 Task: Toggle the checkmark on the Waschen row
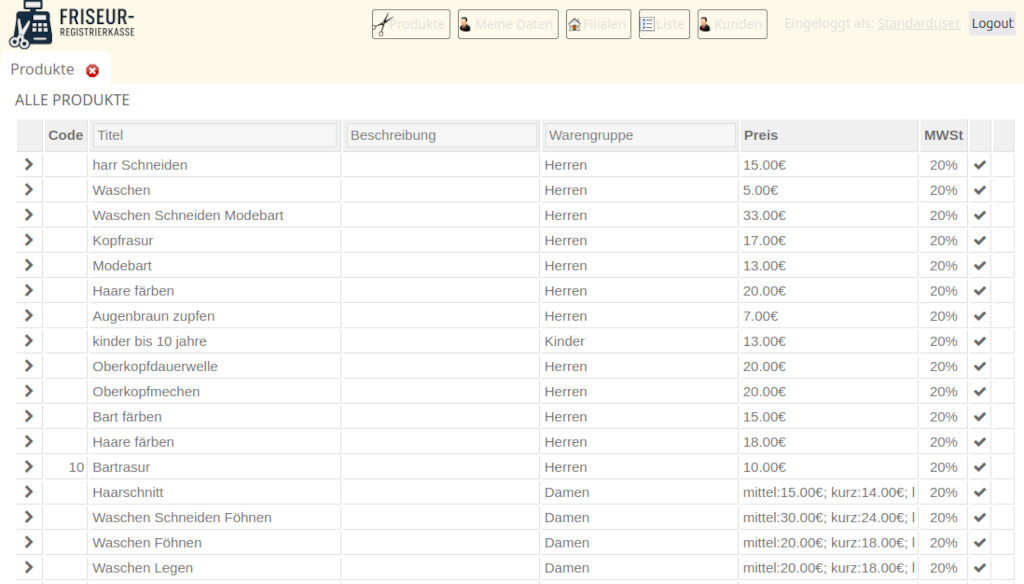tap(979, 190)
